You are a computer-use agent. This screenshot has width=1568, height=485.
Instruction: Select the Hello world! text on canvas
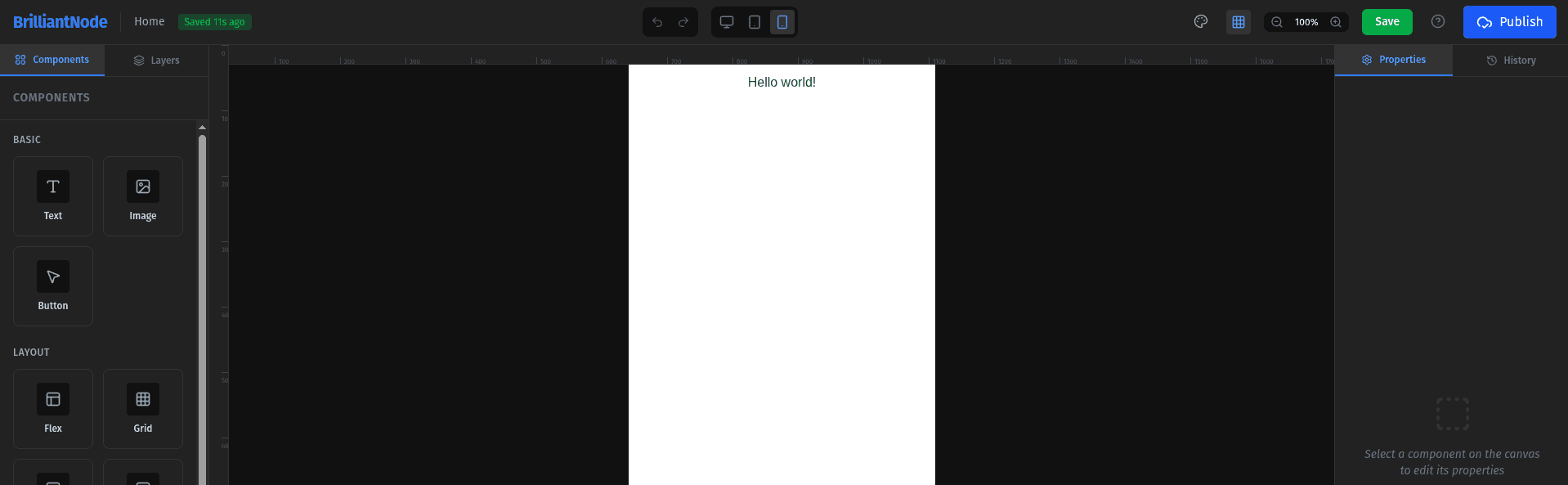[782, 83]
